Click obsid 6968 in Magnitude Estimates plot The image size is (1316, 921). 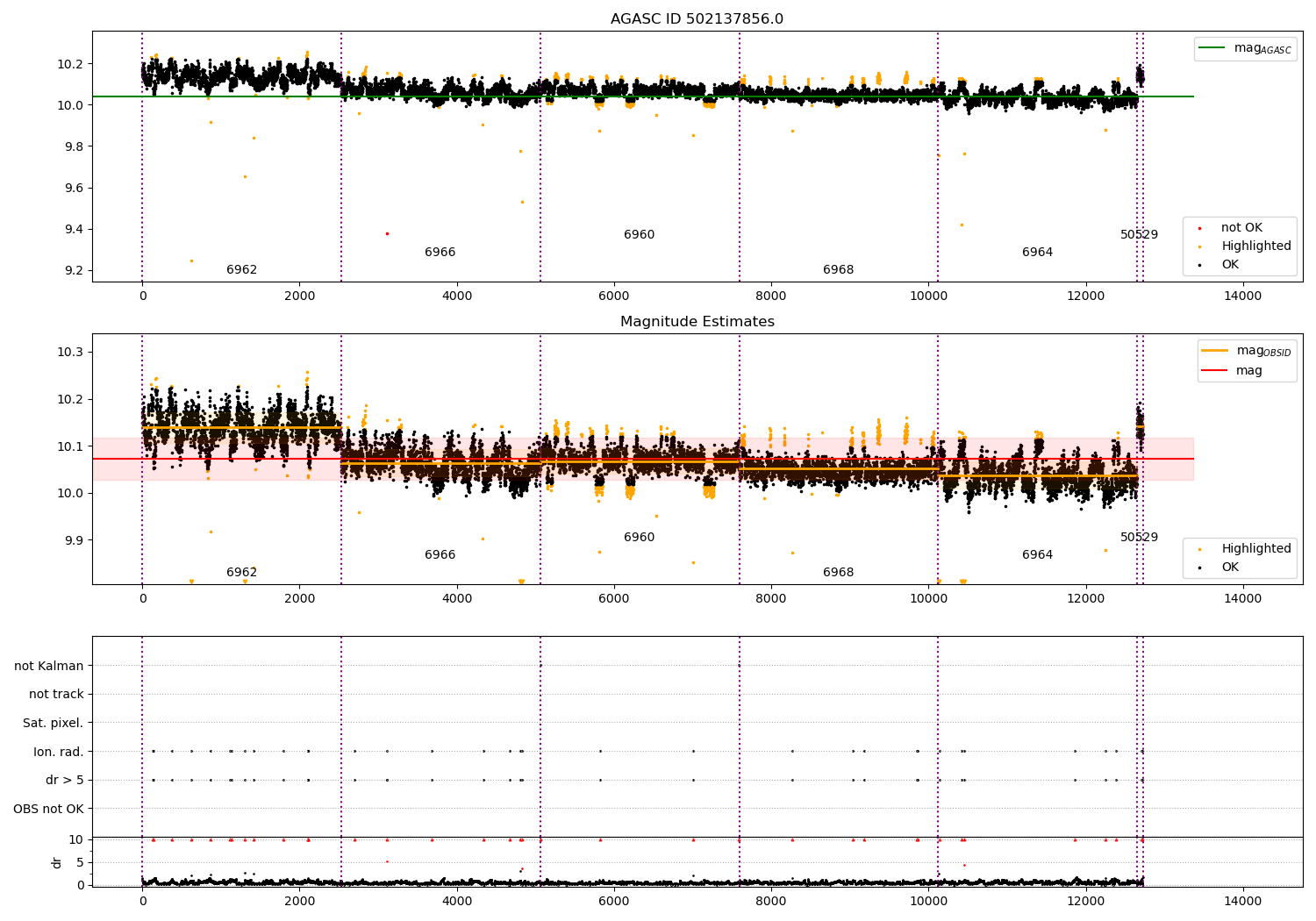(839, 573)
